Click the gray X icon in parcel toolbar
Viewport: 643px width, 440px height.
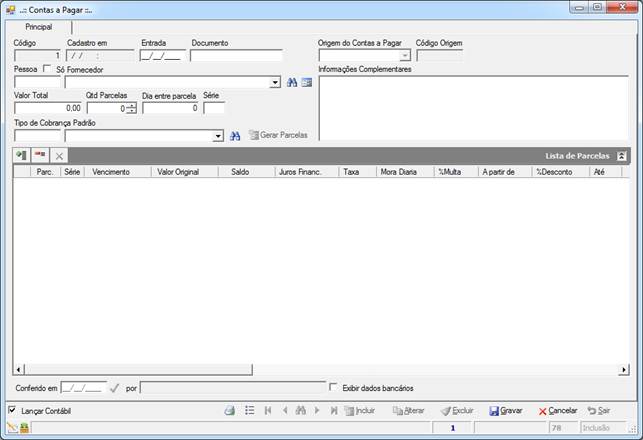pos(59,156)
